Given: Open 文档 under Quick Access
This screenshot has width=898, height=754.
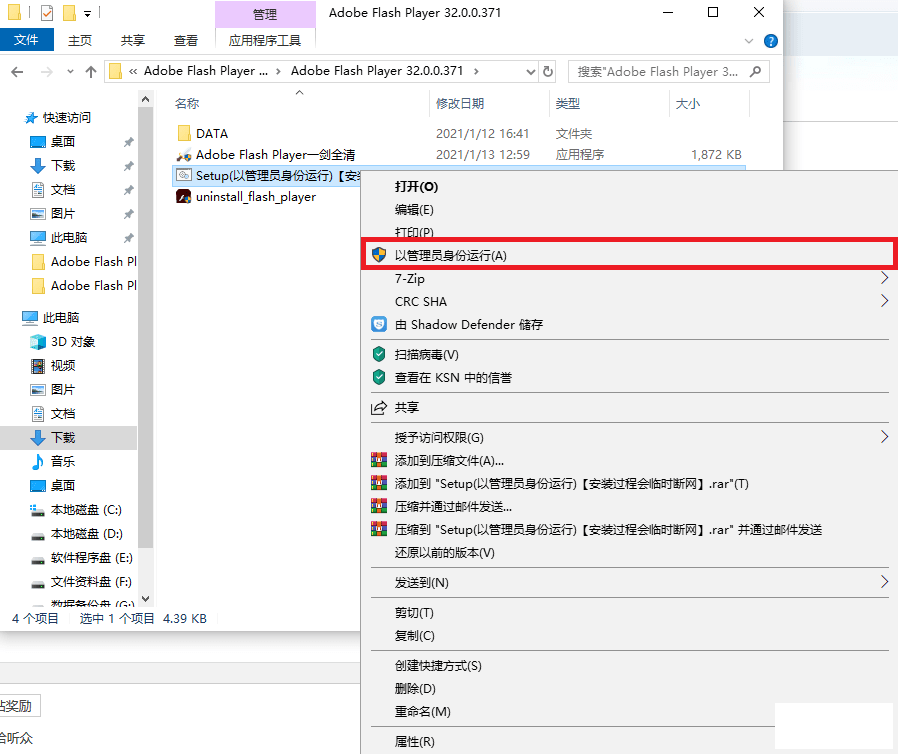Looking at the screenshot, I should [x=63, y=190].
